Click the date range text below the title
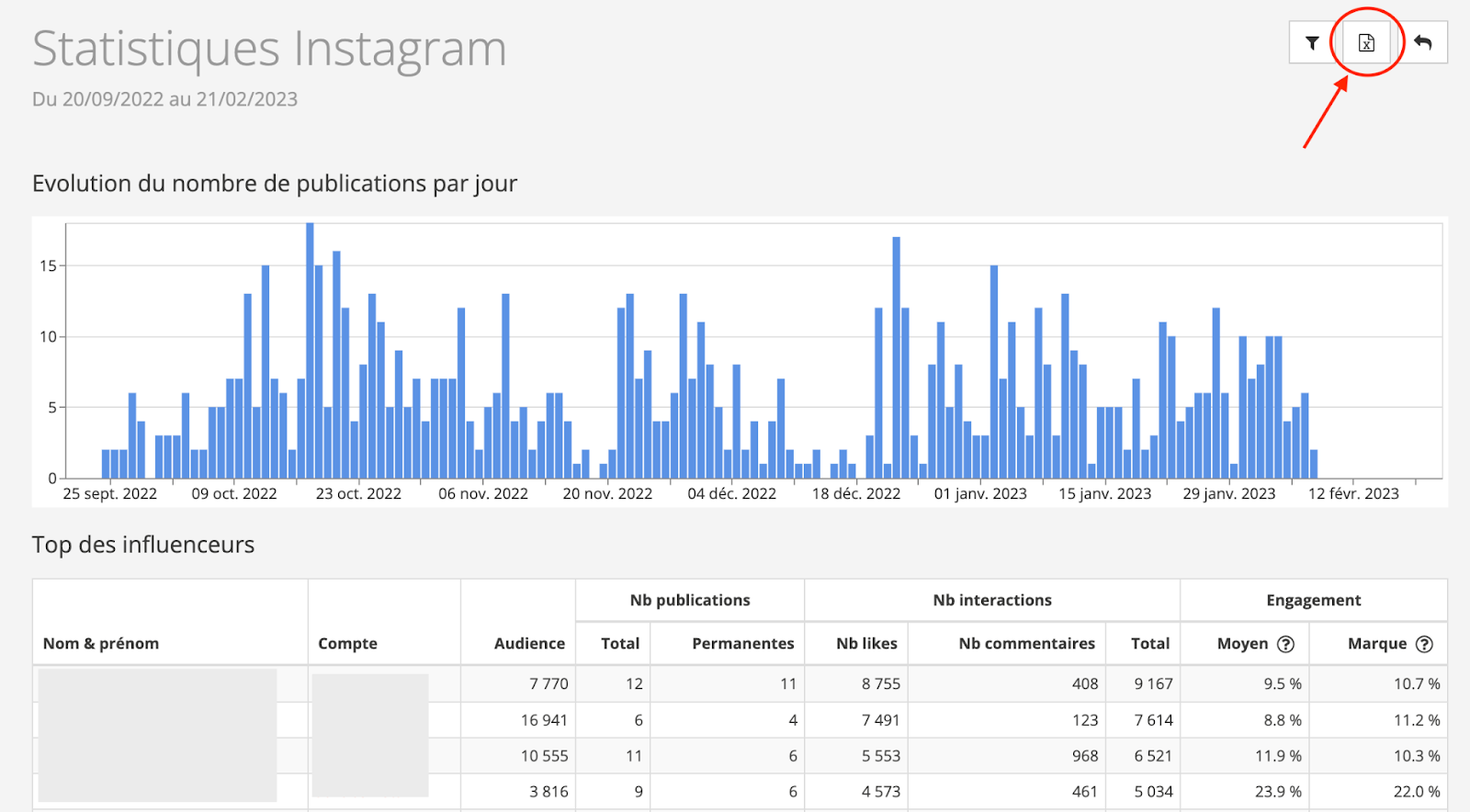Image resolution: width=1470 pixels, height=812 pixels. (x=165, y=99)
